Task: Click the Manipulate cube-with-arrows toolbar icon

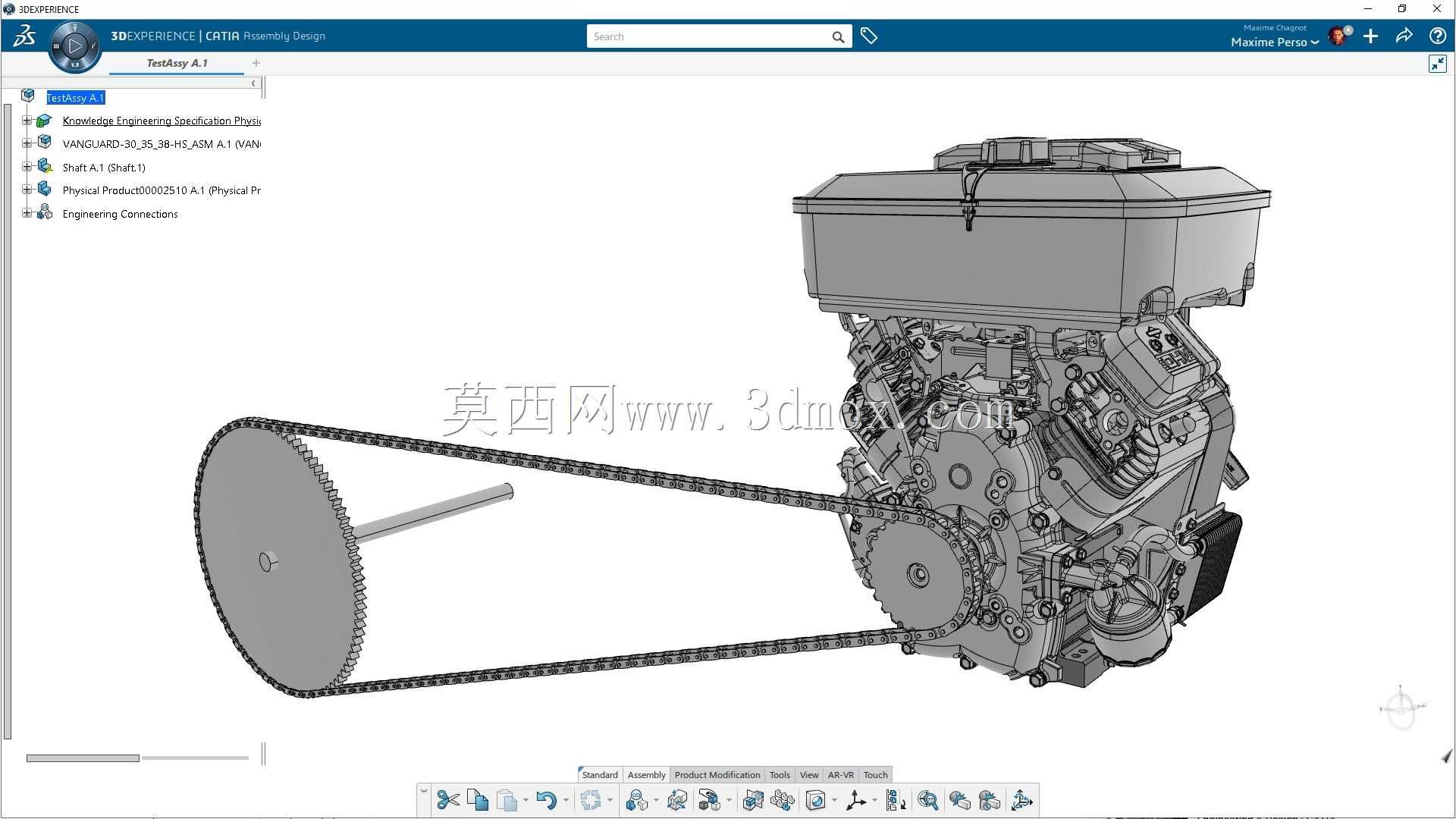Action: click(x=677, y=800)
